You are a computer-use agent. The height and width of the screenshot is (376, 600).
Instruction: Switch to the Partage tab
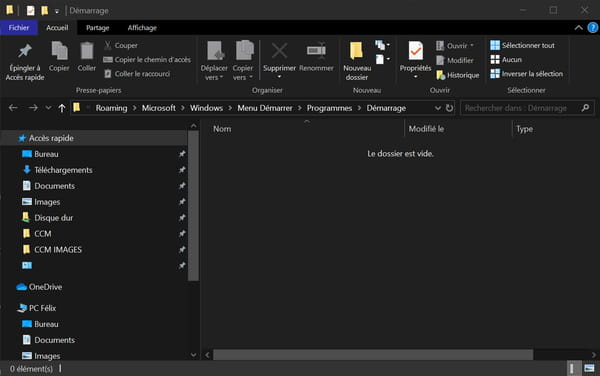point(98,28)
